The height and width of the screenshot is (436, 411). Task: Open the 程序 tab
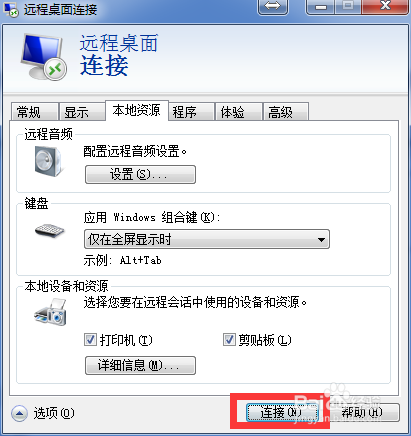click(x=191, y=112)
